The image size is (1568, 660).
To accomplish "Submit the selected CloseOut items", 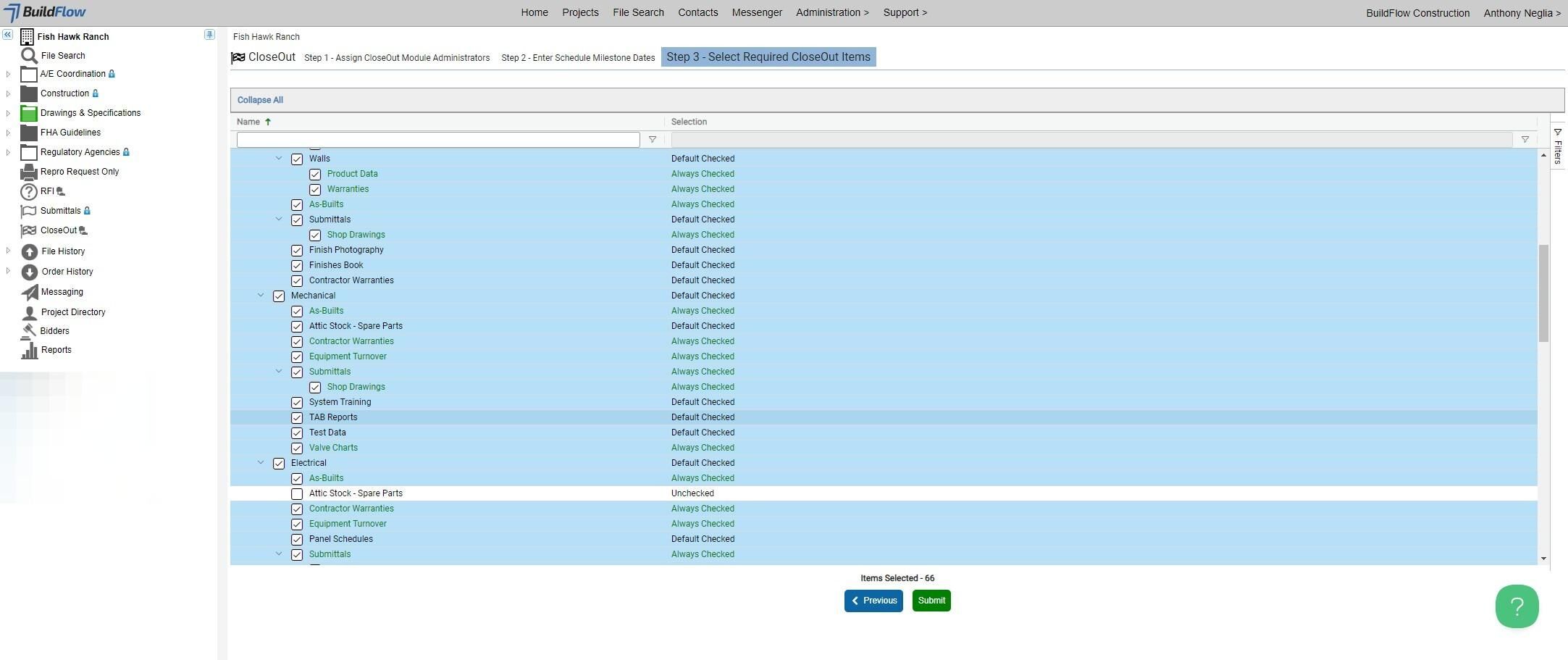I will pyautogui.click(x=931, y=601).
